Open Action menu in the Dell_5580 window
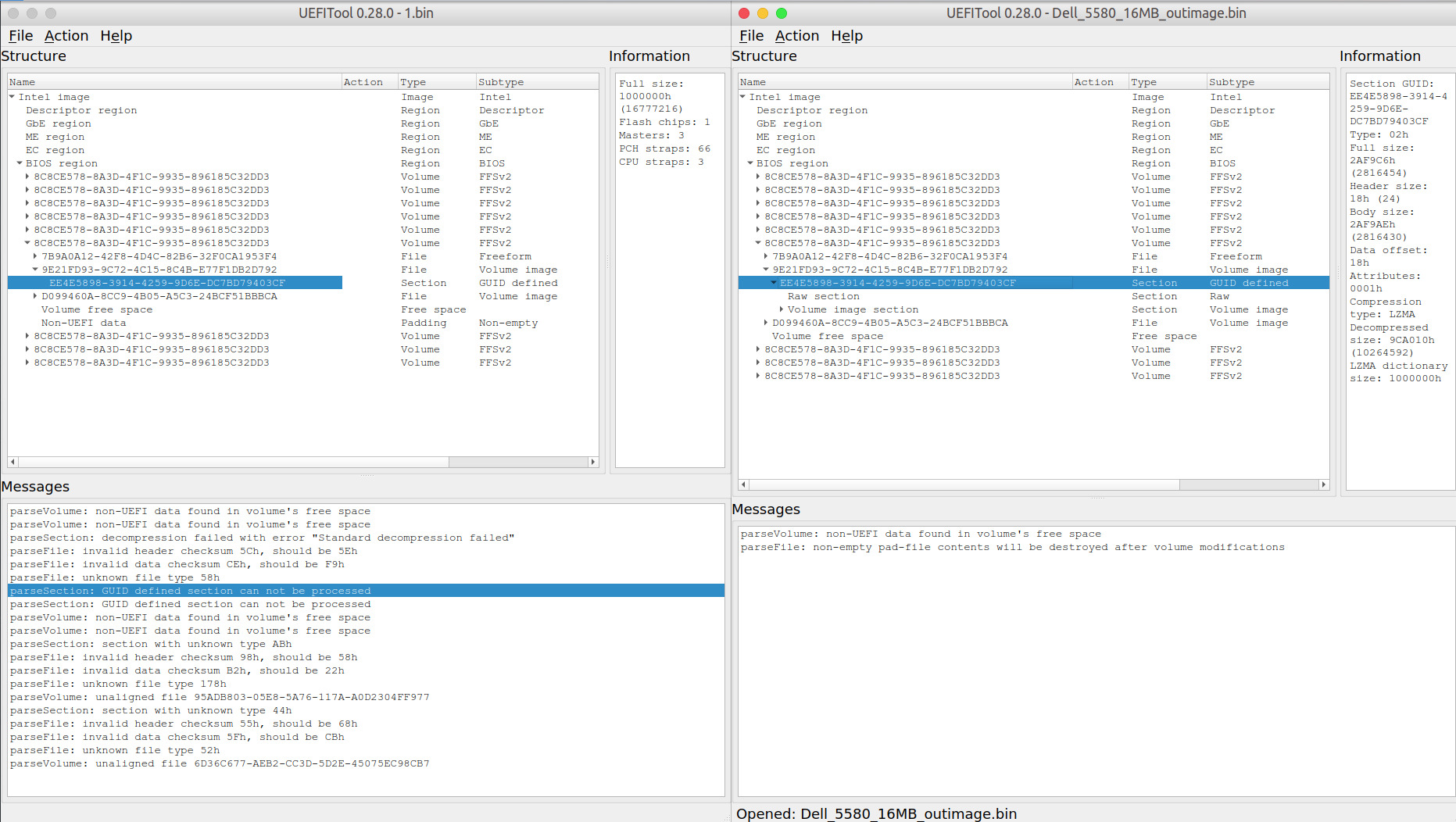Viewport: 1456px width, 822px height. (x=796, y=36)
